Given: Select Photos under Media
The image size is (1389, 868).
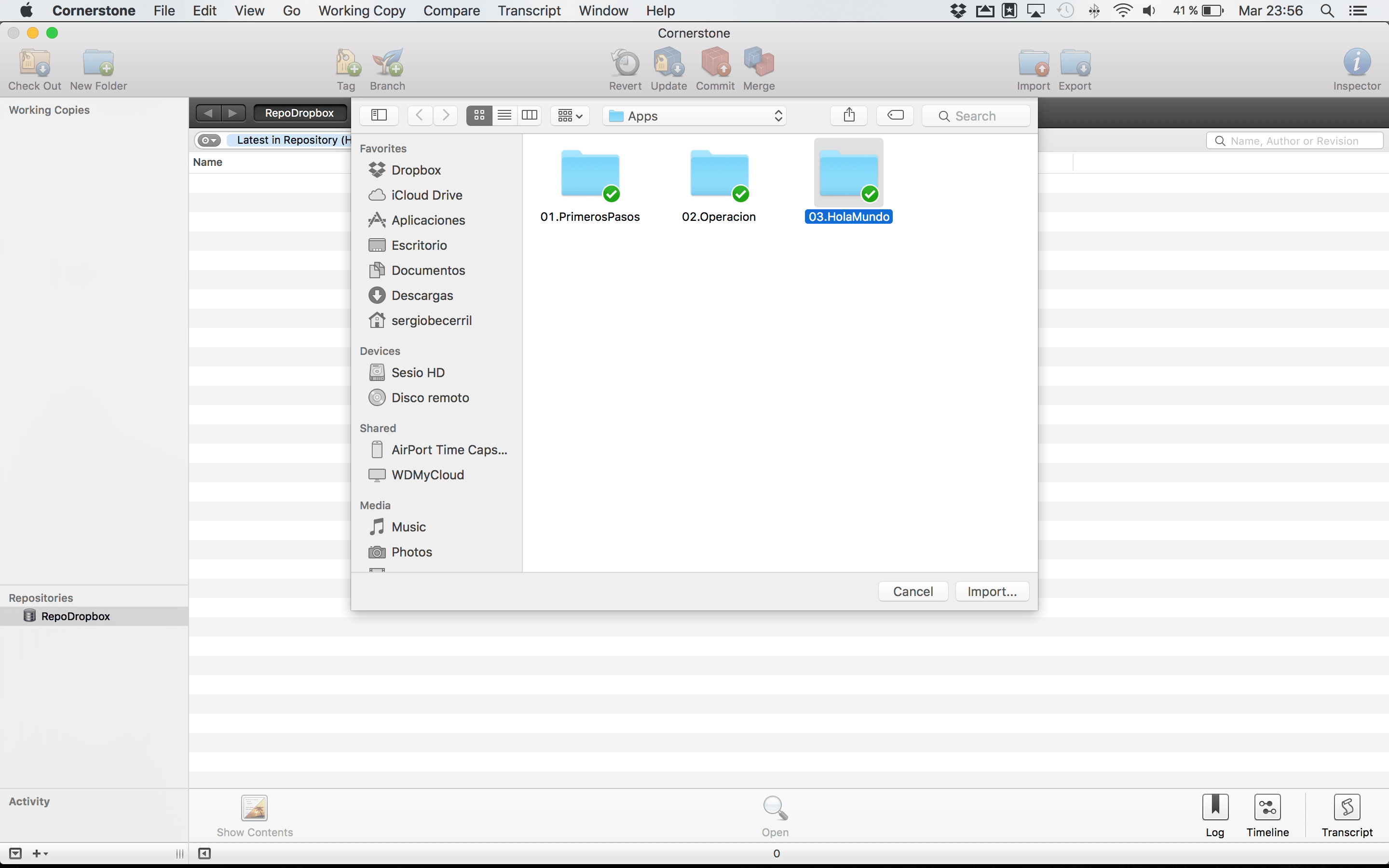Looking at the screenshot, I should pos(411,552).
